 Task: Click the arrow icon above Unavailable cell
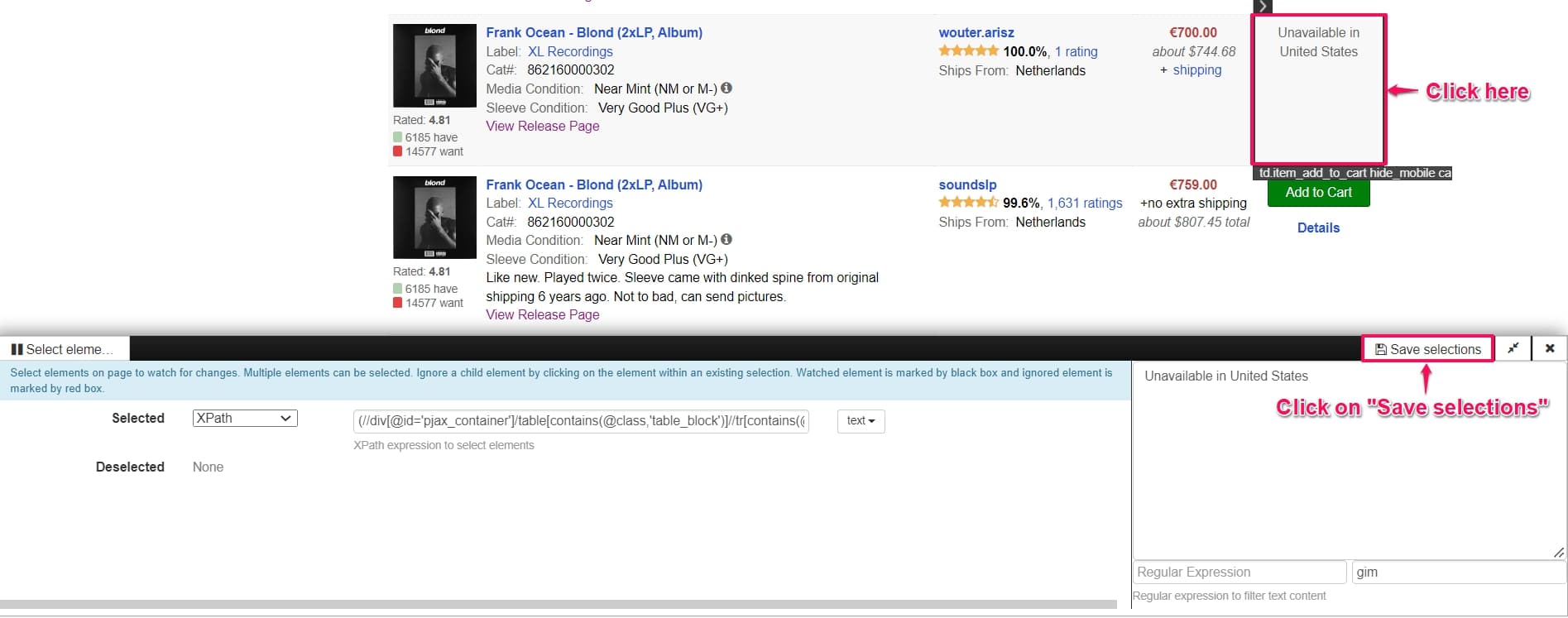point(1263,7)
